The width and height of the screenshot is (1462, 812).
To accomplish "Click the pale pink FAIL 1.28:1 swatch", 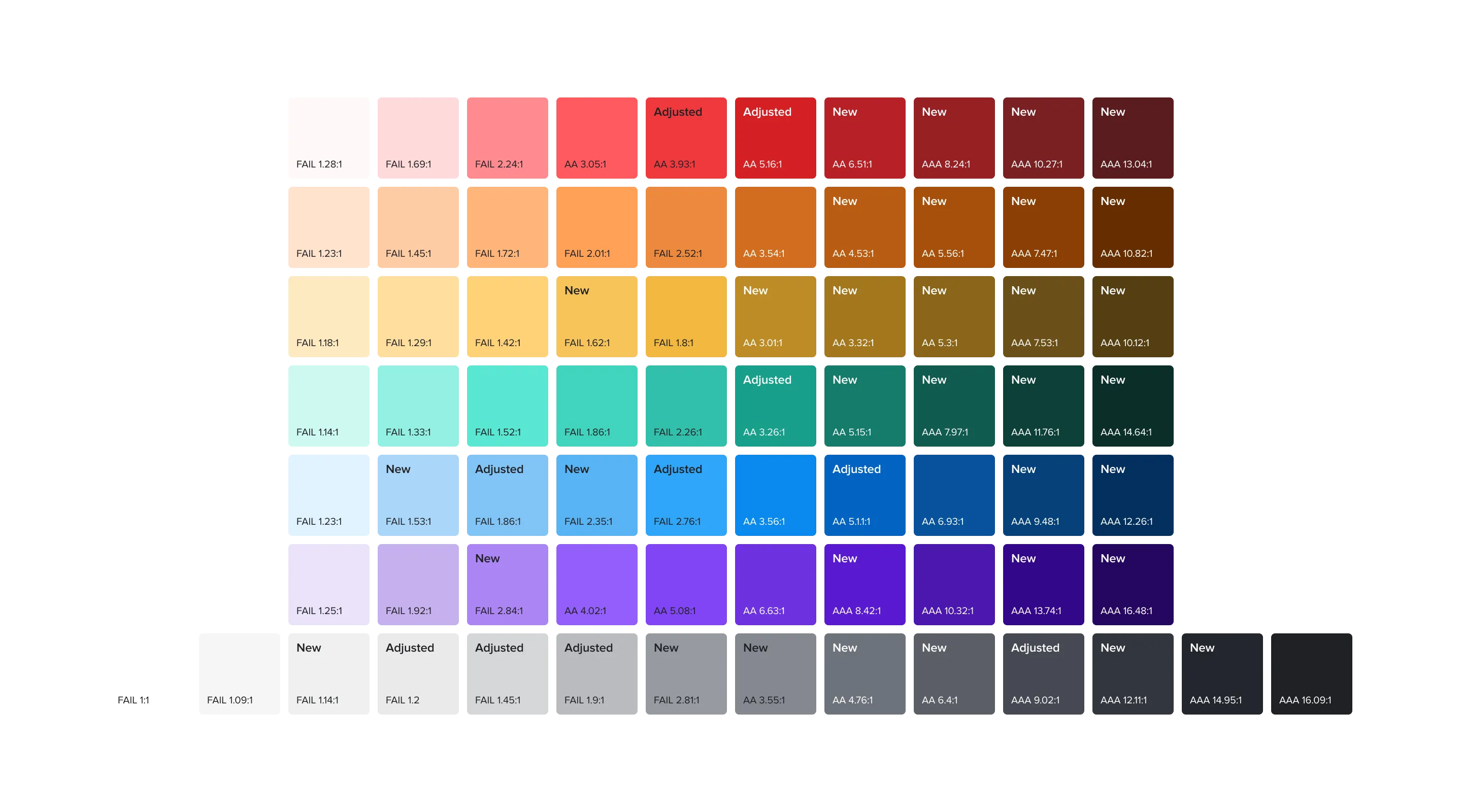I will (x=328, y=138).
